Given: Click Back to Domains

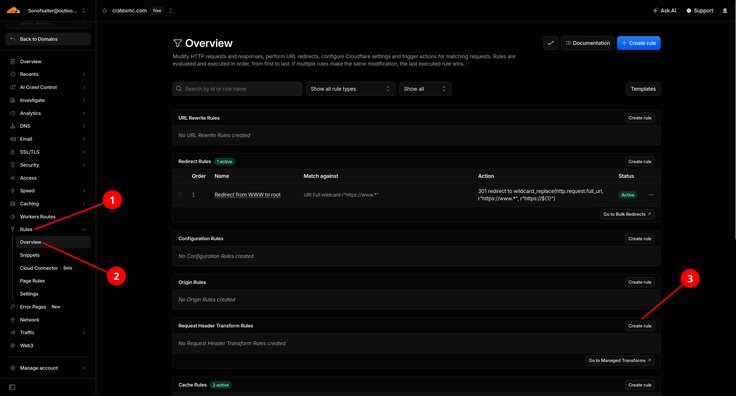Looking at the screenshot, I should (x=48, y=39).
